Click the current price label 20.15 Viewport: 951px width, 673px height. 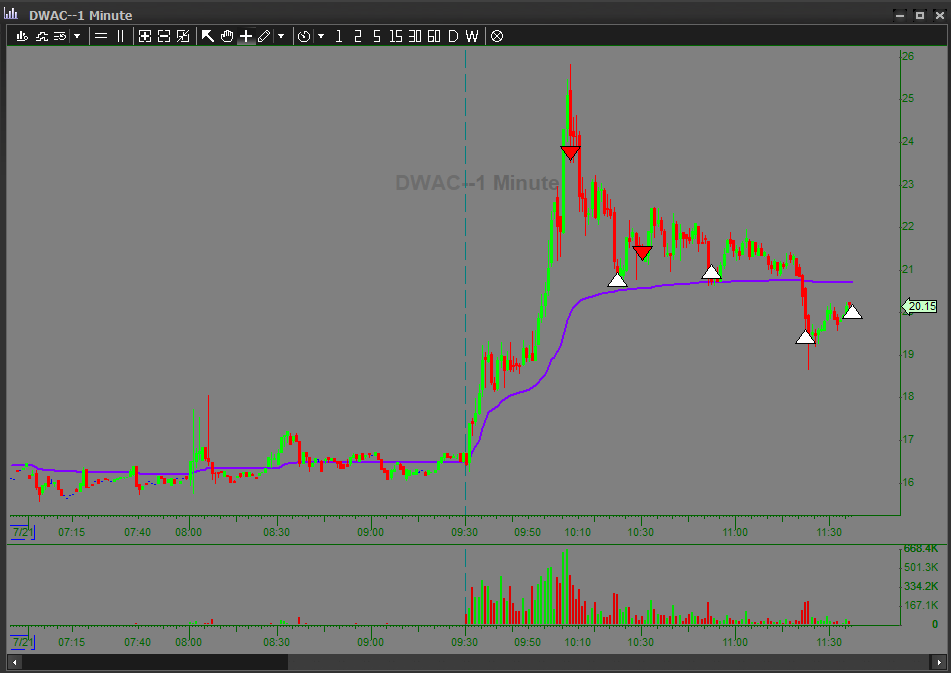pyautogui.click(x=920, y=307)
